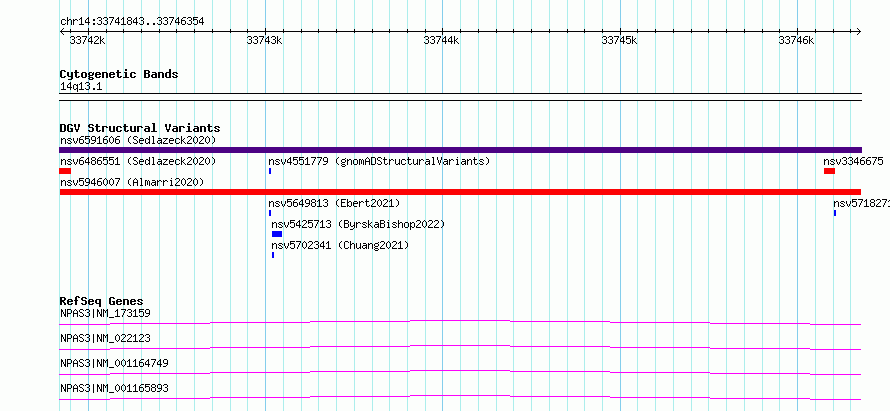Viewport: 890px width, 411px height.
Task: Click the RefSeq Genes track title
Action: coord(101,301)
